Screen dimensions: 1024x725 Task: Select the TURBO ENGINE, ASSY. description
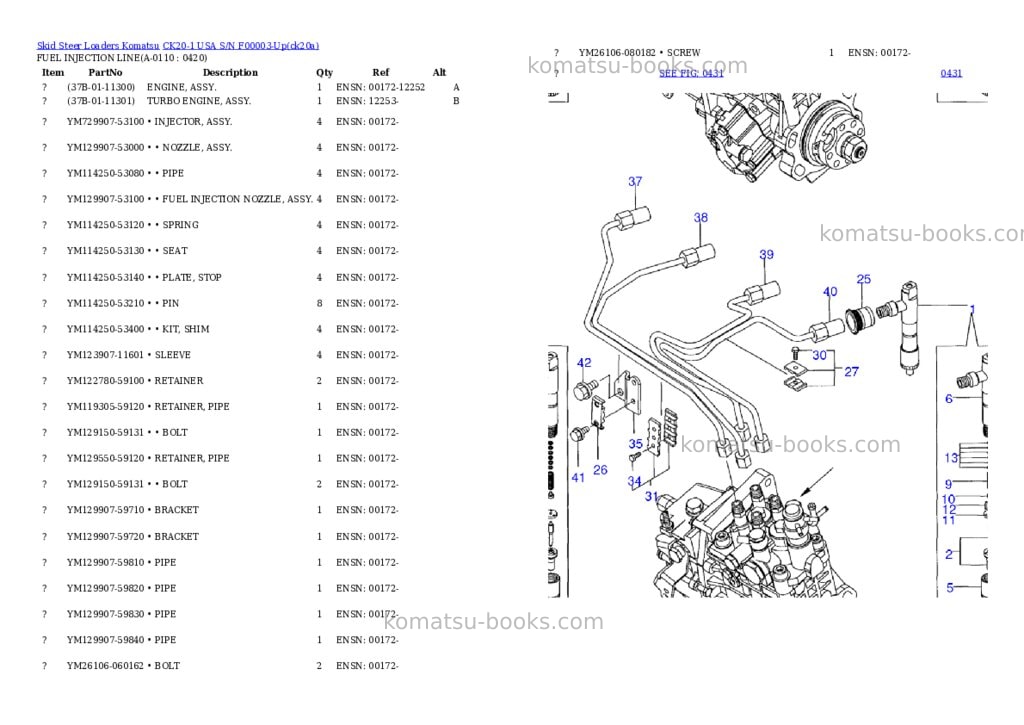click(x=199, y=101)
